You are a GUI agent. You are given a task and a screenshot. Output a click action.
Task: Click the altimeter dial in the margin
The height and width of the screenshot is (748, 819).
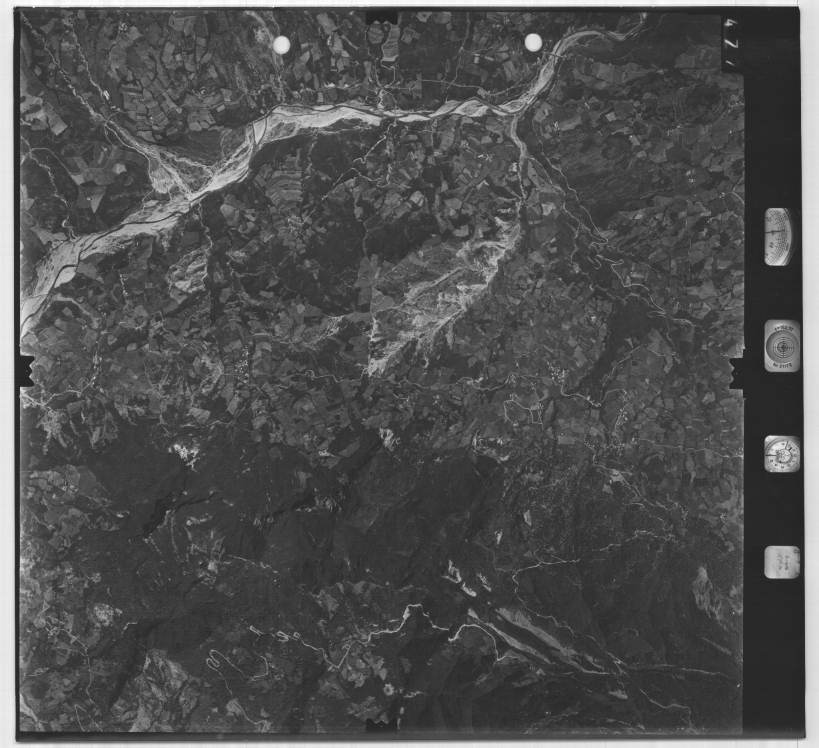[x=778, y=237]
